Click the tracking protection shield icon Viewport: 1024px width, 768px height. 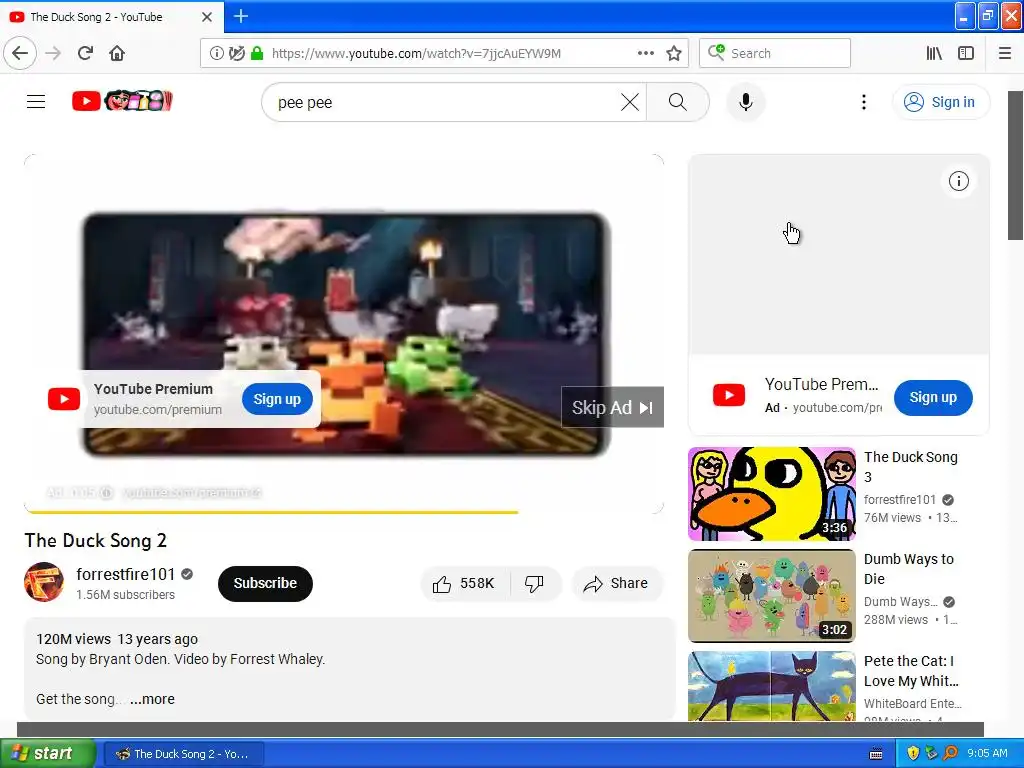(237, 53)
